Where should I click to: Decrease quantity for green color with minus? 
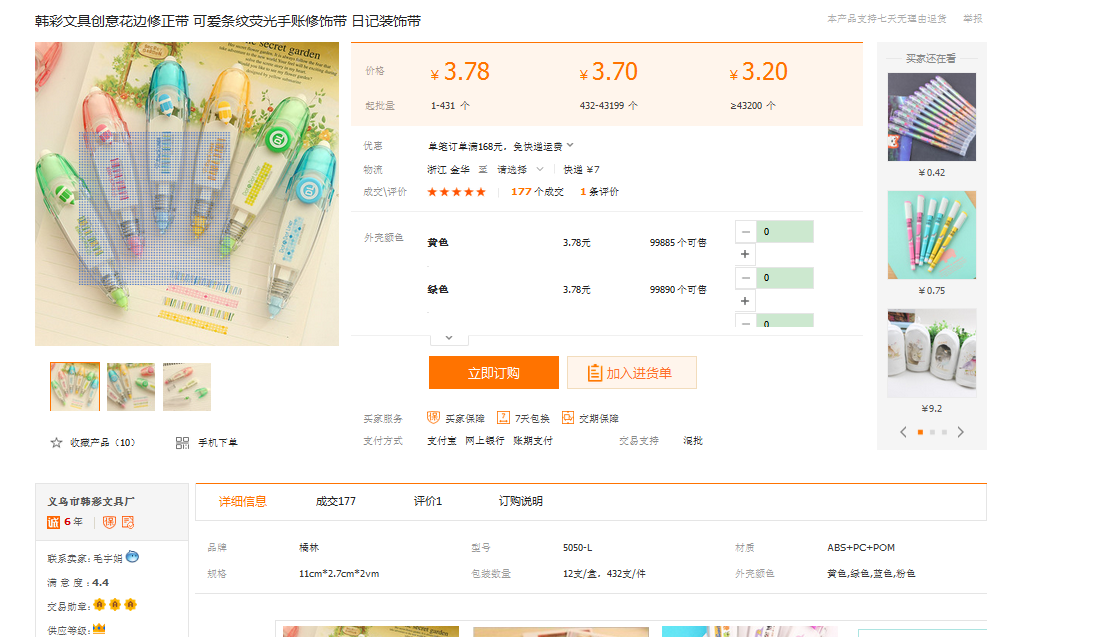coord(745,278)
